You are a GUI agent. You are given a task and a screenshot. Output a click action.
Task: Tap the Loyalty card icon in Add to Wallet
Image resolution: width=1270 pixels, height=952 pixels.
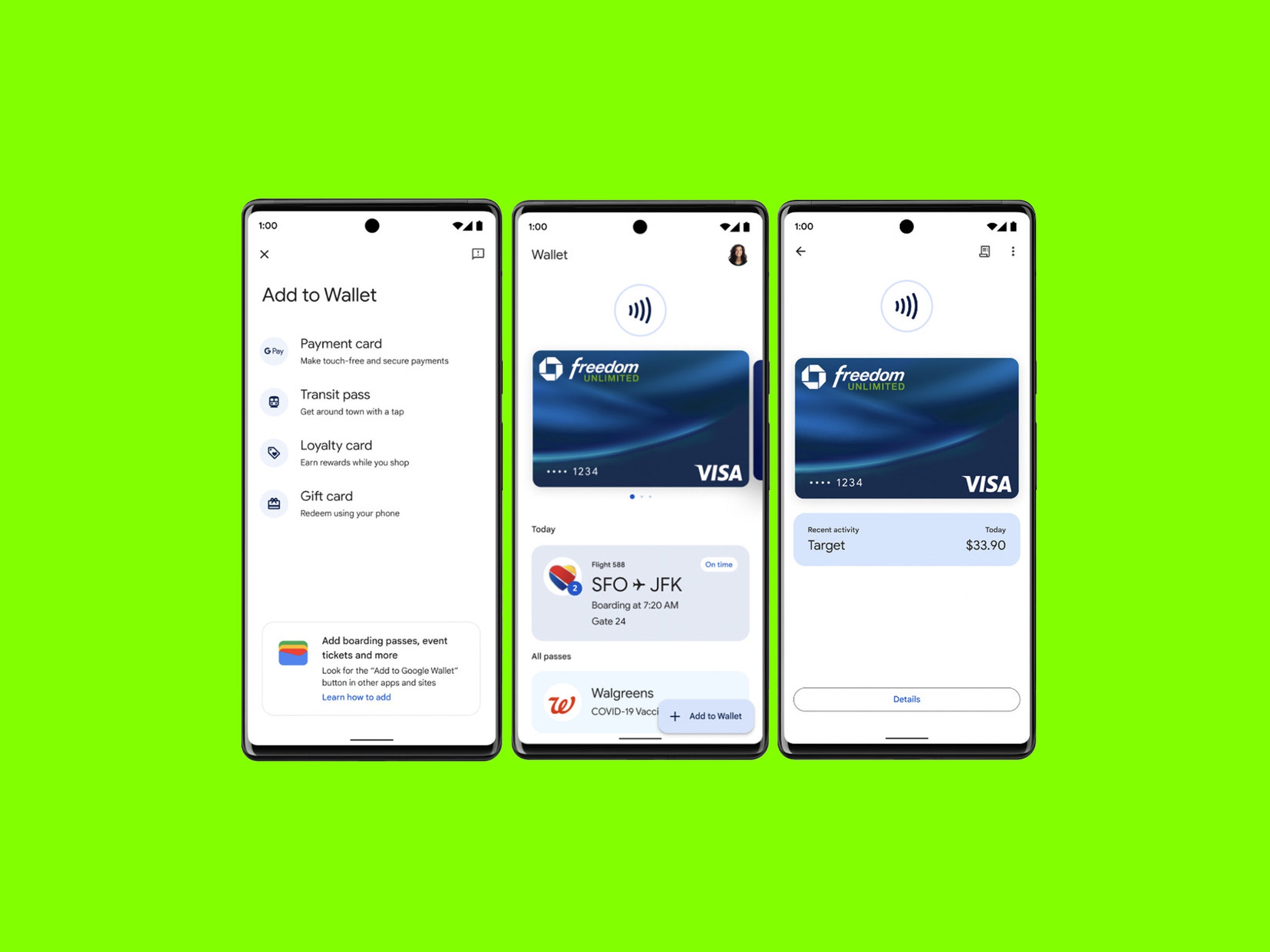click(x=278, y=447)
